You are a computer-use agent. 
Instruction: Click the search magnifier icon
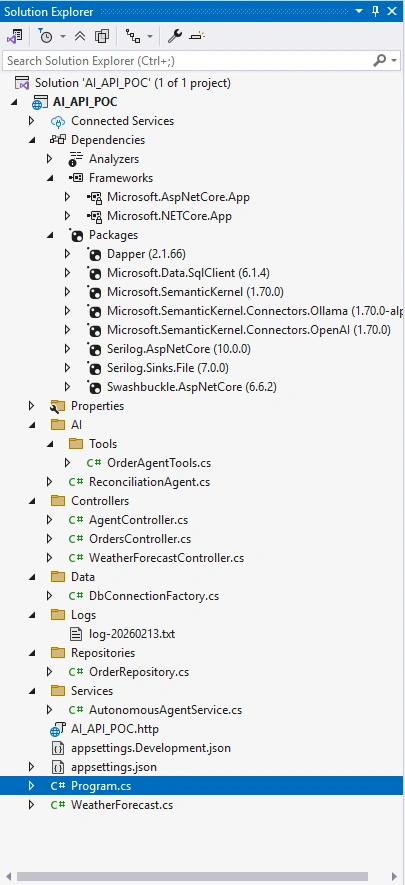(380, 60)
